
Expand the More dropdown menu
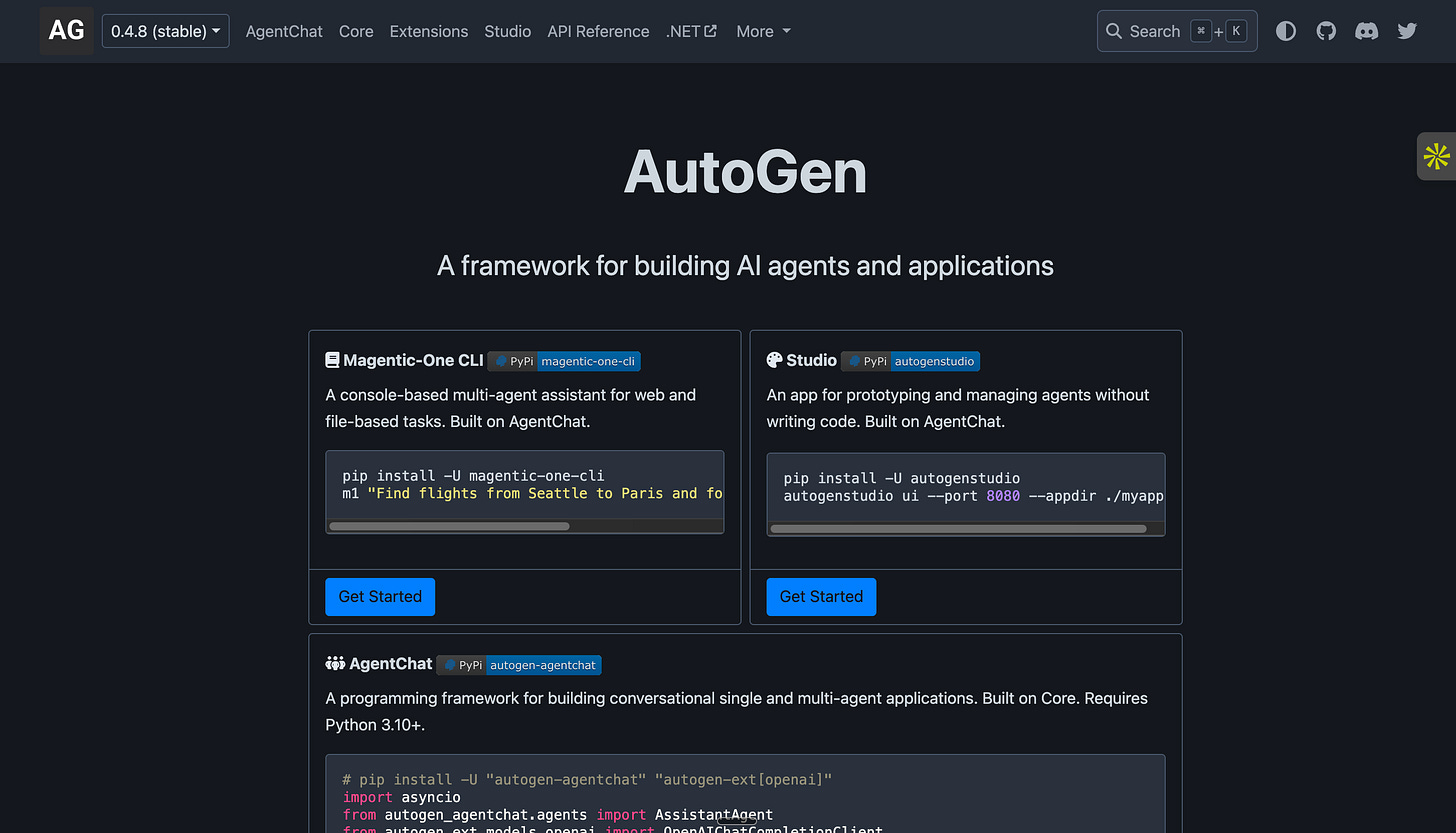[x=764, y=31]
